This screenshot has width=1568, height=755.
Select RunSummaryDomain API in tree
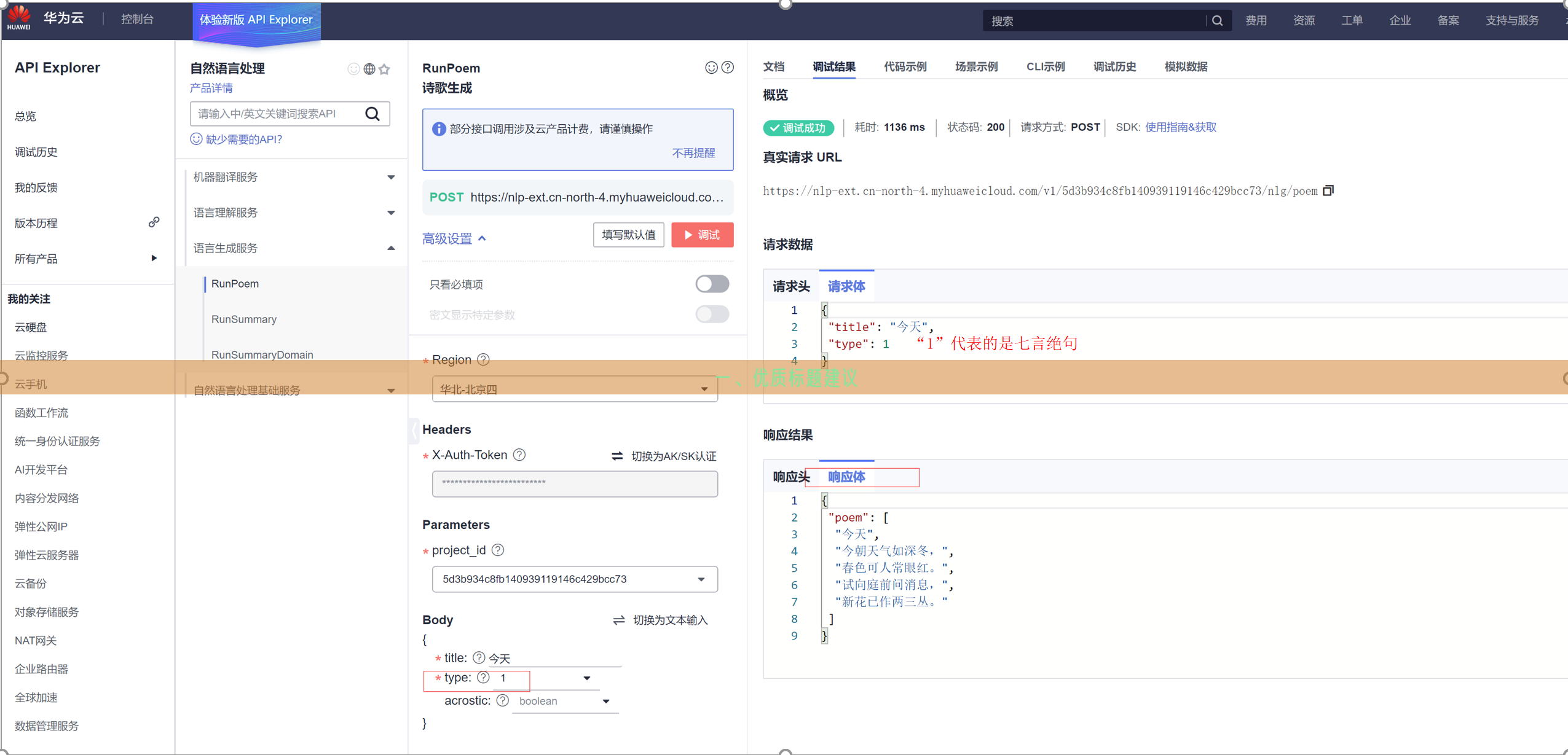click(262, 354)
